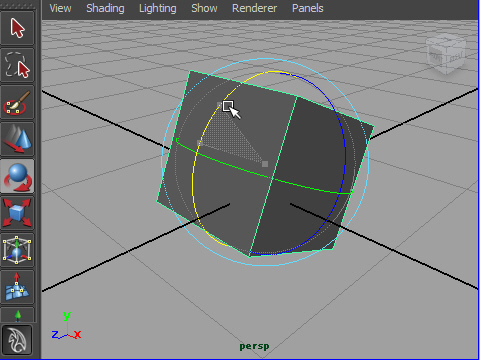Click the Show Manipulator green arrow icon
The width and height of the screenshot is (480, 360).
tap(17, 315)
